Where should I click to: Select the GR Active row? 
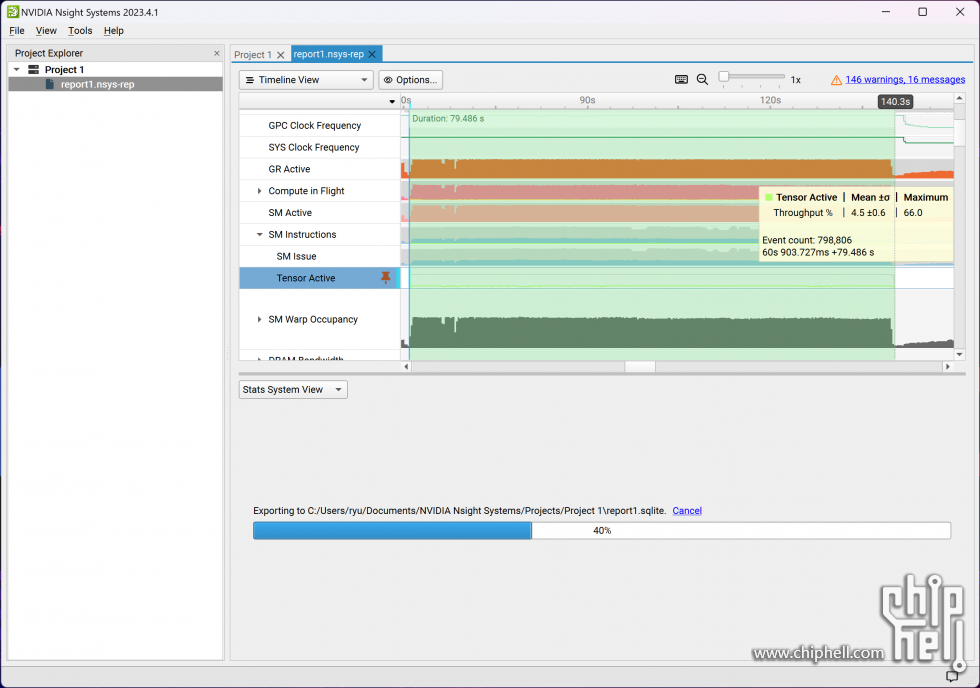click(x=319, y=169)
